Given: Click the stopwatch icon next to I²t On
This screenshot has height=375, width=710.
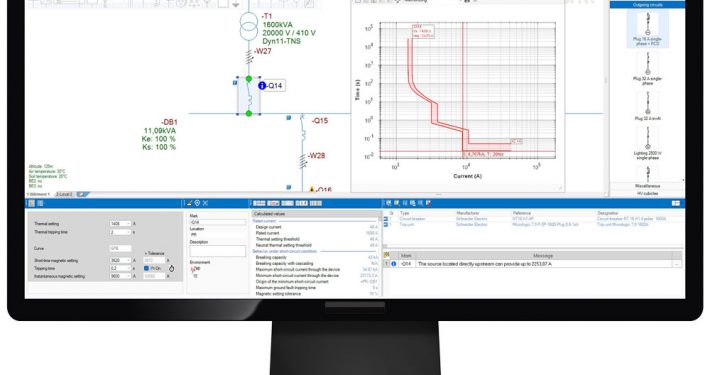Looking at the screenshot, I should [172, 269].
